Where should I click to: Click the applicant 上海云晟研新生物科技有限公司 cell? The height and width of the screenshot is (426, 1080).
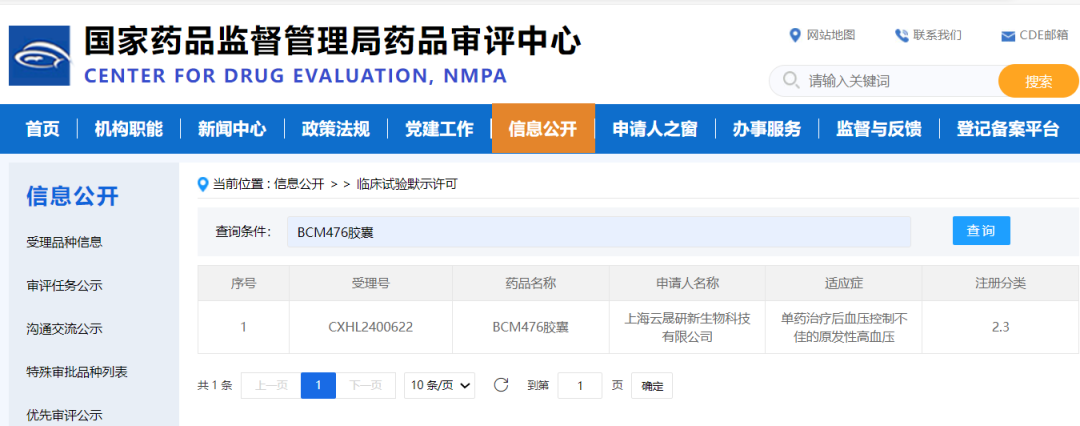687,327
